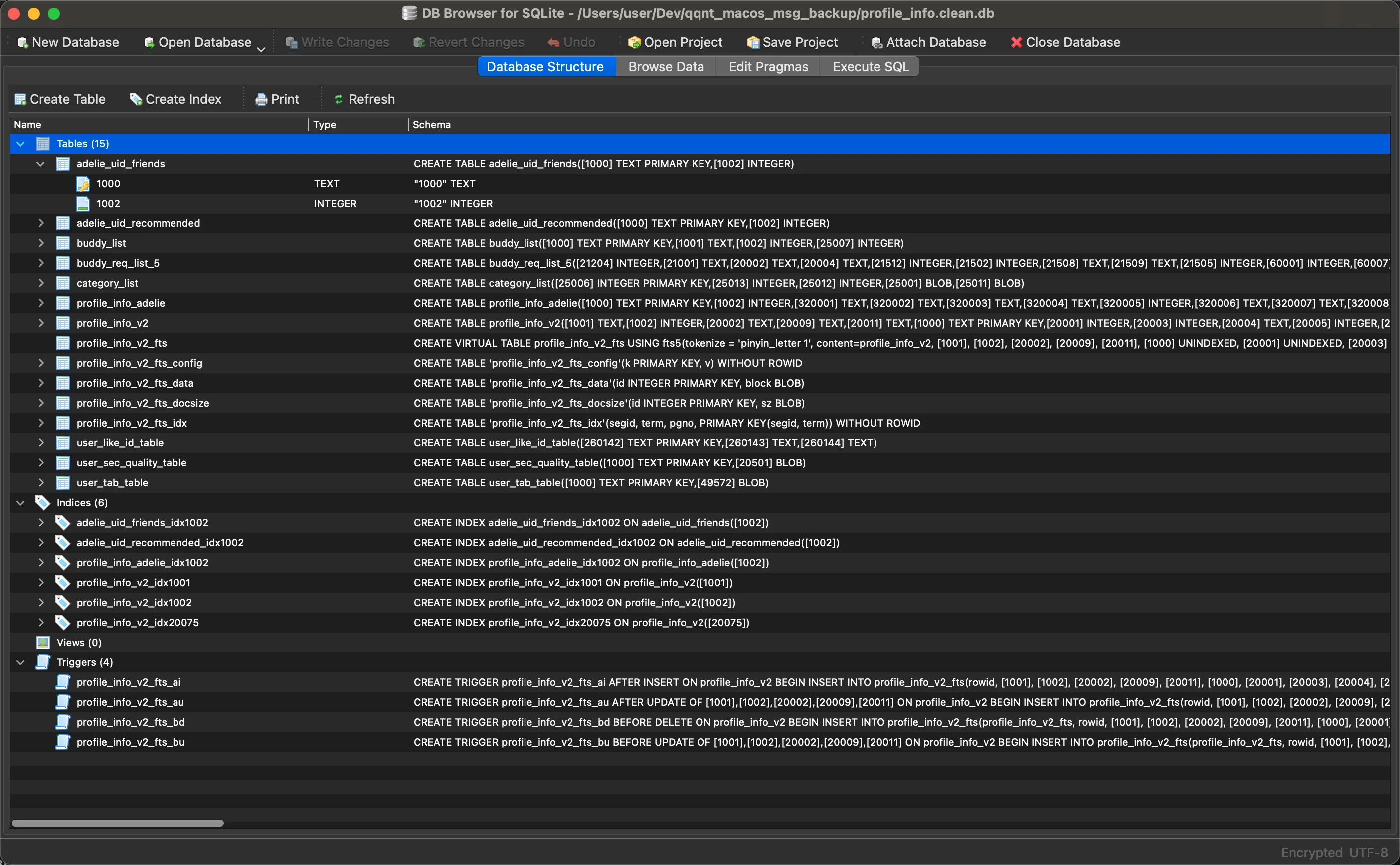The height and width of the screenshot is (865, 1400).
Task: Click the Open Project icon
Action: (x=634, y=43)
